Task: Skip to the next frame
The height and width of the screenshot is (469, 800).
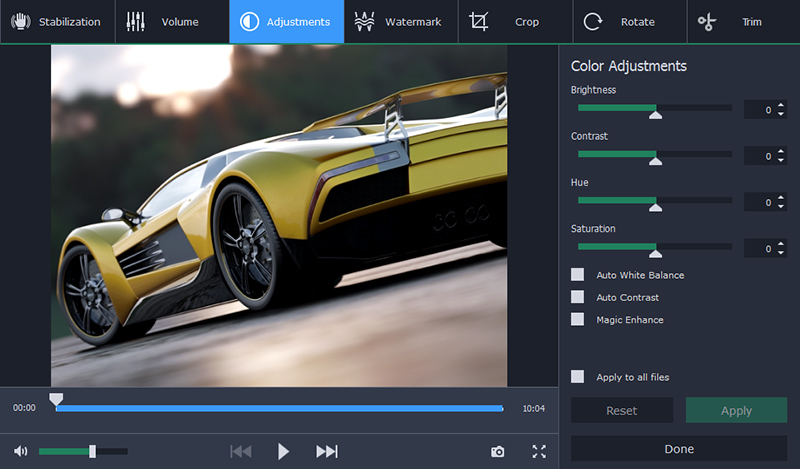Action: point(326,451)
